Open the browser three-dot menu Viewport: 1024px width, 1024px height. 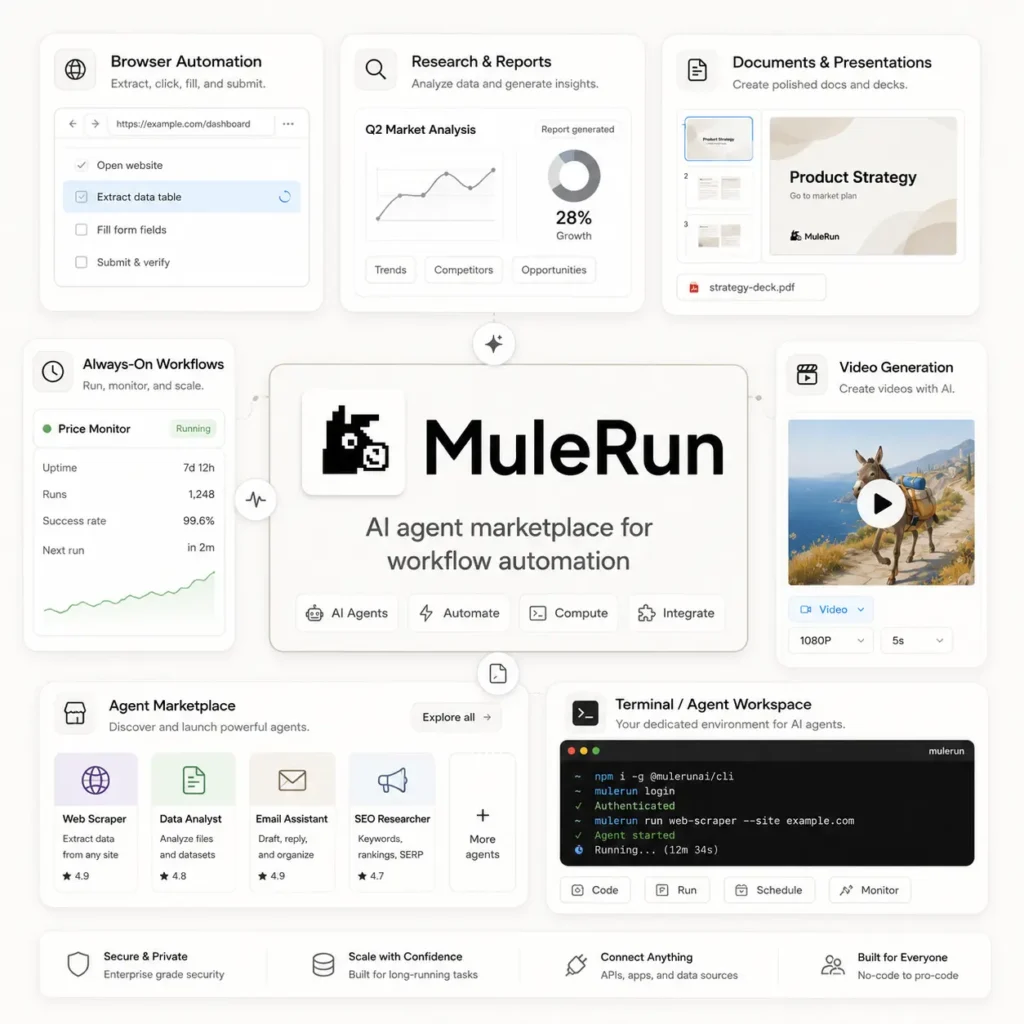click(x=288, y=123)
